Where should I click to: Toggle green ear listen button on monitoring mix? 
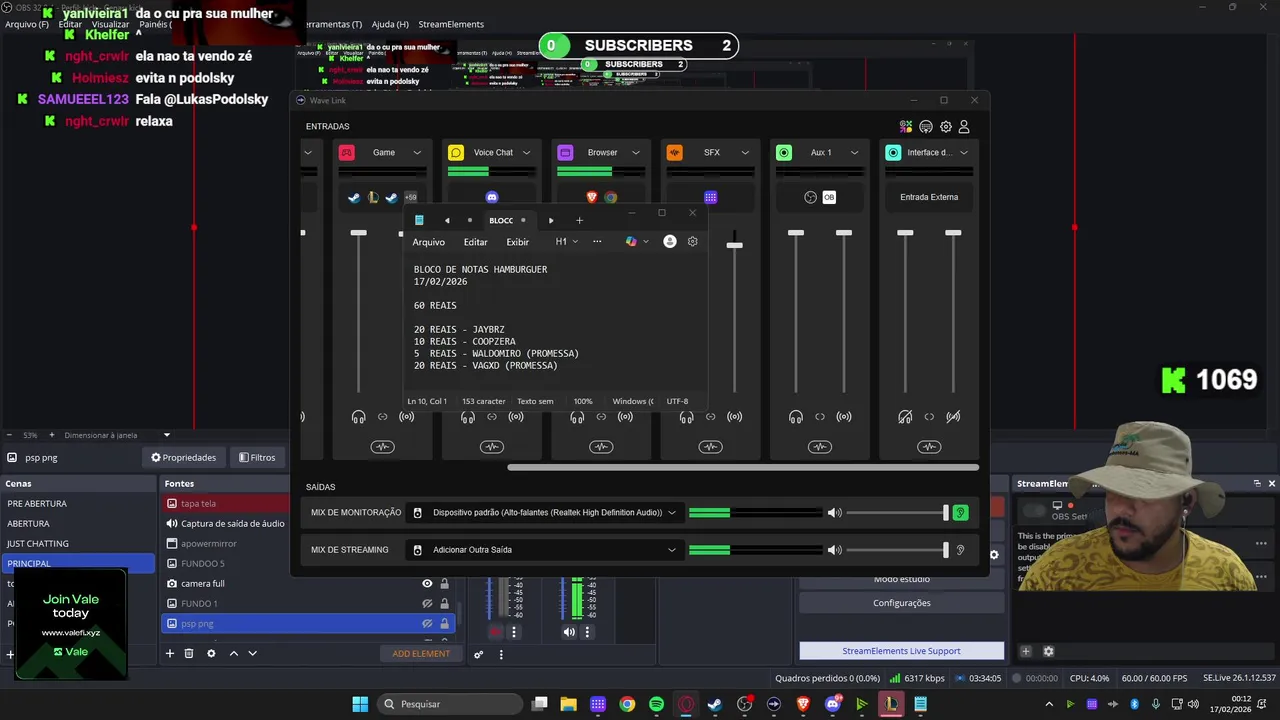[x=960, y=513]
